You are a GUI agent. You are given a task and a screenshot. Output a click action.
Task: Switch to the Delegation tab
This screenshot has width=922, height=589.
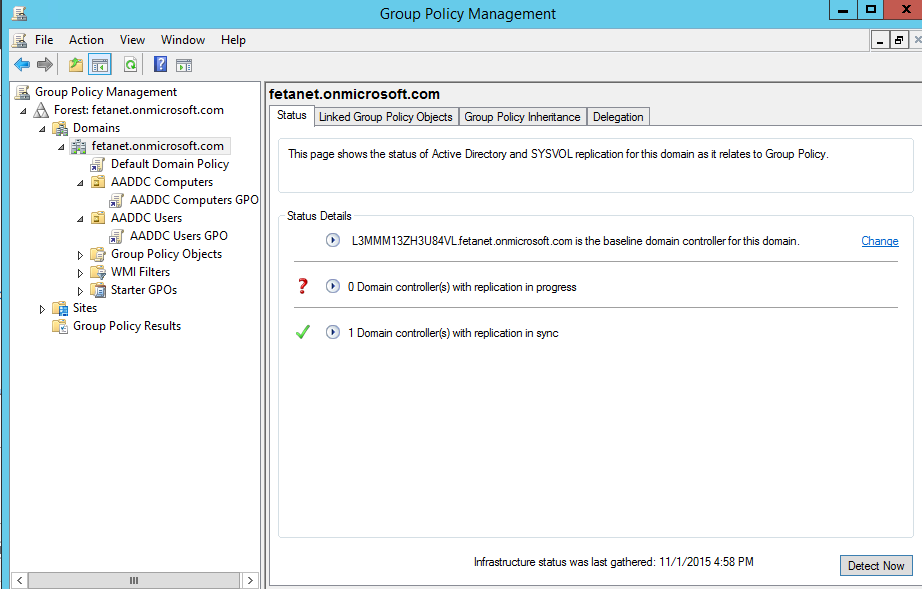pos(617,117)
